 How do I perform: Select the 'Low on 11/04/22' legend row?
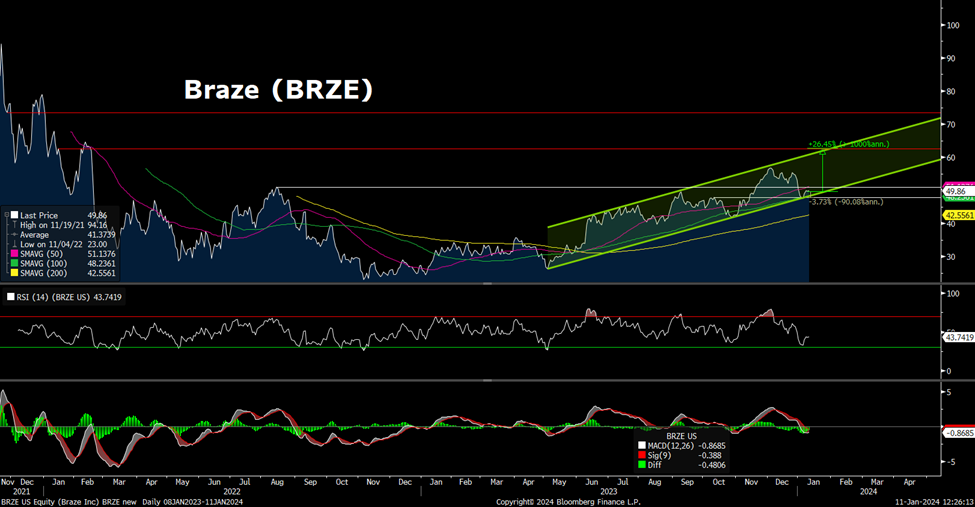coord(63,244)
